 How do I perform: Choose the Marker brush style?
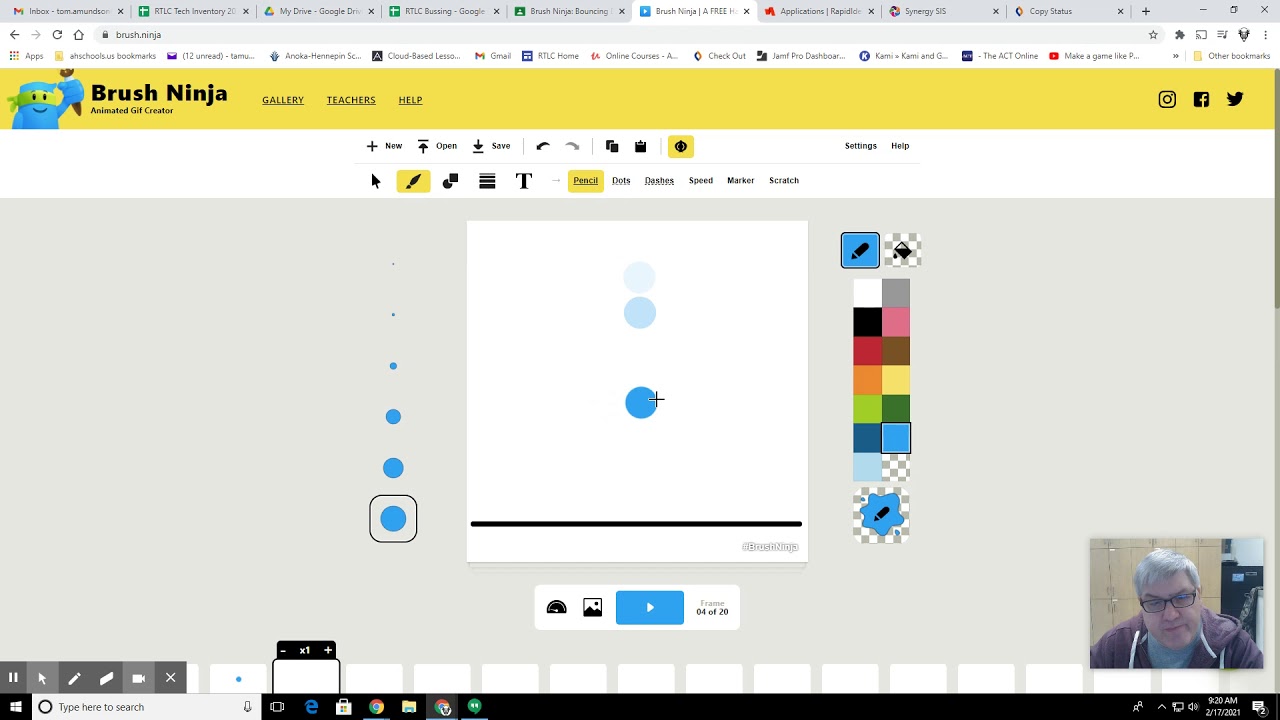click(x=741, y=181)
